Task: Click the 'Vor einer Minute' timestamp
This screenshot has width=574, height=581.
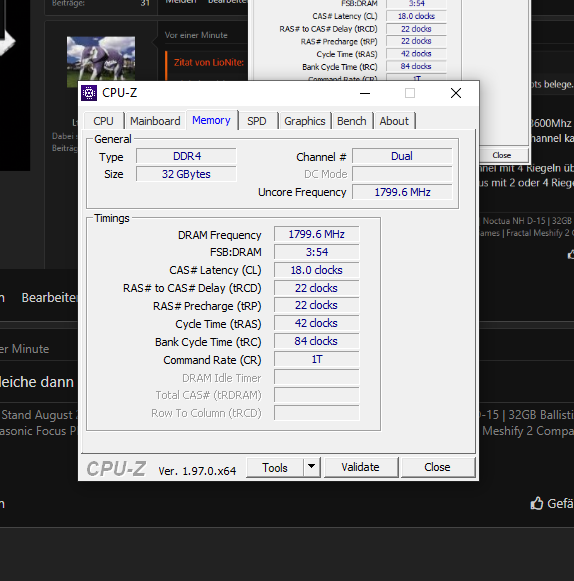Action: pos(196,35)
